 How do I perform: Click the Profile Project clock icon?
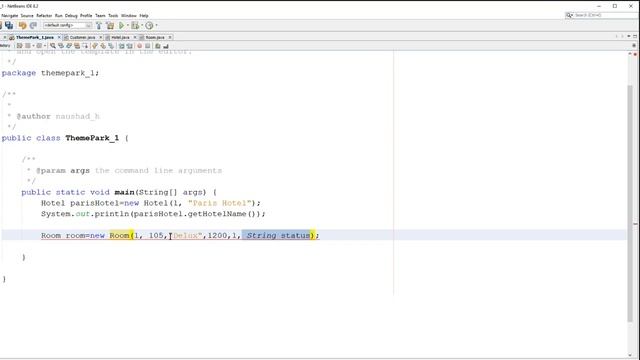(149, 25)
